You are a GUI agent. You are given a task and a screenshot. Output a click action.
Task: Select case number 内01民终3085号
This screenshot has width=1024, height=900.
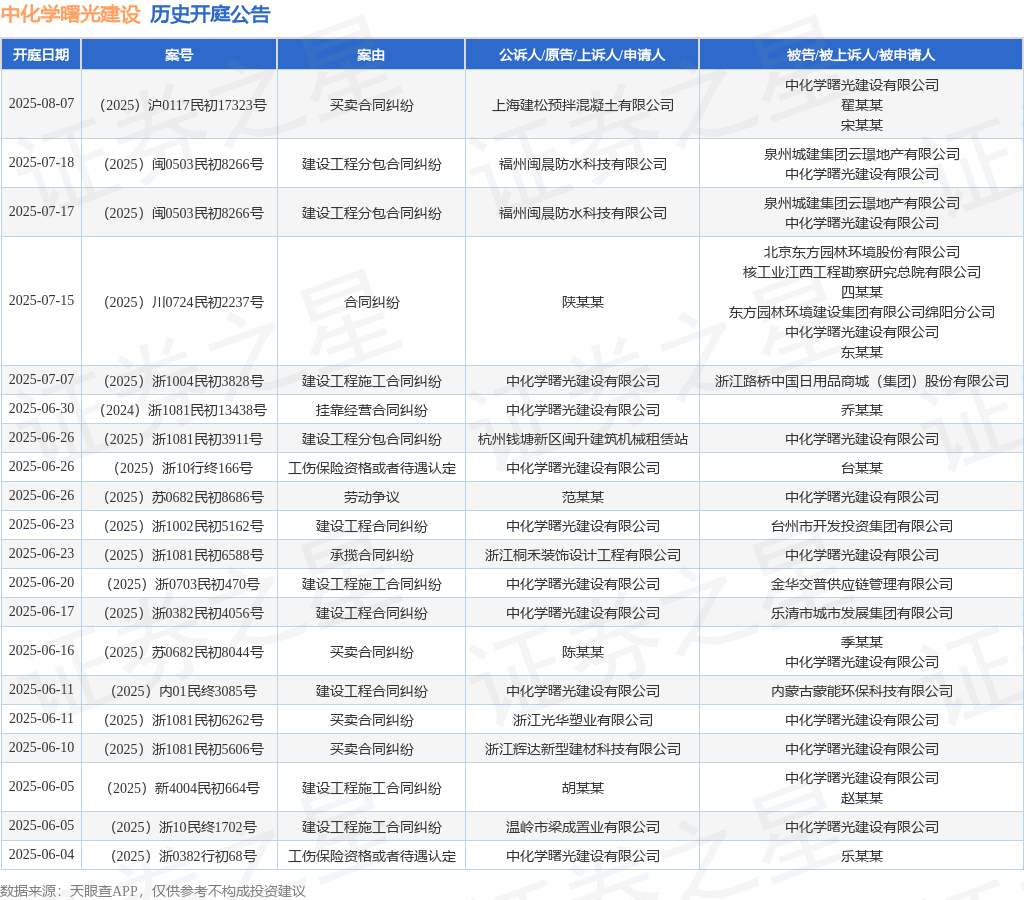[183, 691]
